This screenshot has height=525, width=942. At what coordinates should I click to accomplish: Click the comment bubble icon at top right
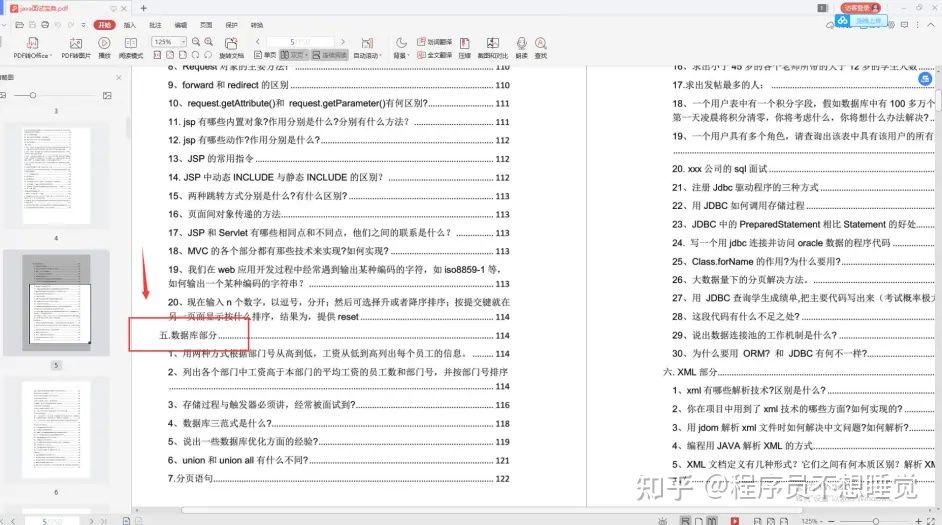904,25
